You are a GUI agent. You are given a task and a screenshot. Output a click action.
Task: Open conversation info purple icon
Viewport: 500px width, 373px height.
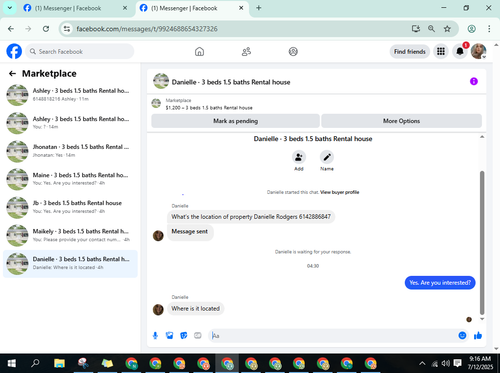pyautogui.click(x=474, y=81)
